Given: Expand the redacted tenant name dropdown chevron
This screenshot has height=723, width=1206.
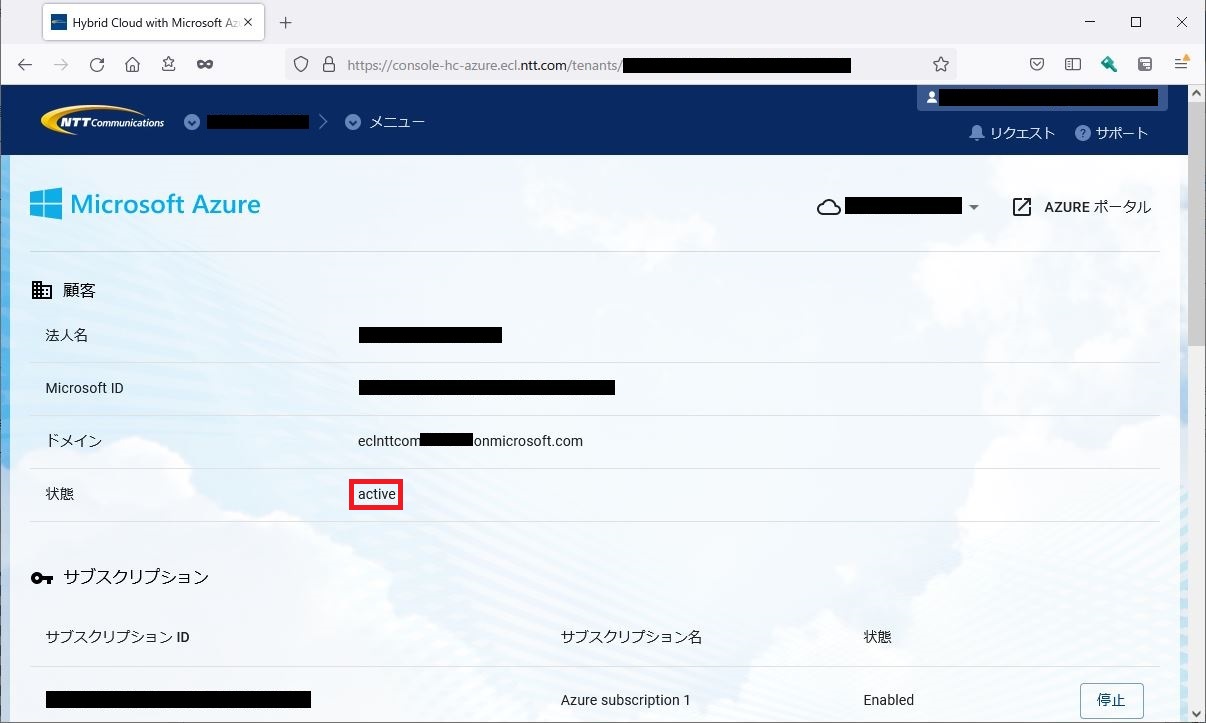Looking at the screenshot, I should pos(192,122).
